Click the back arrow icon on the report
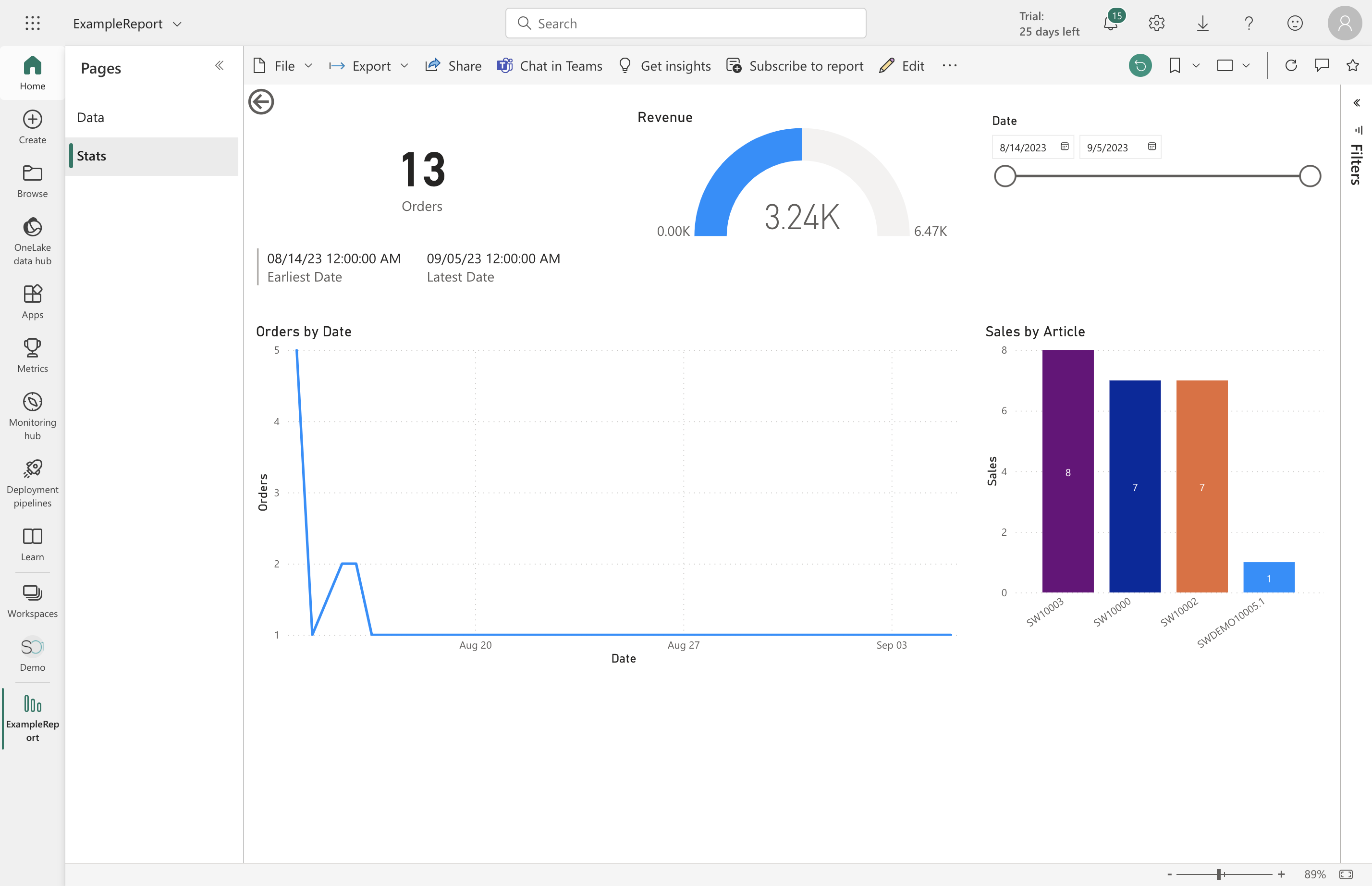The height and width of the screenshot is (886, 1372). tap(261, 102)
